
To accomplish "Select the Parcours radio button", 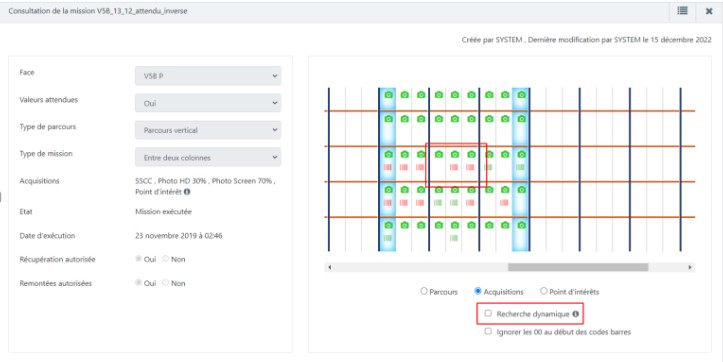I will 424,291.
